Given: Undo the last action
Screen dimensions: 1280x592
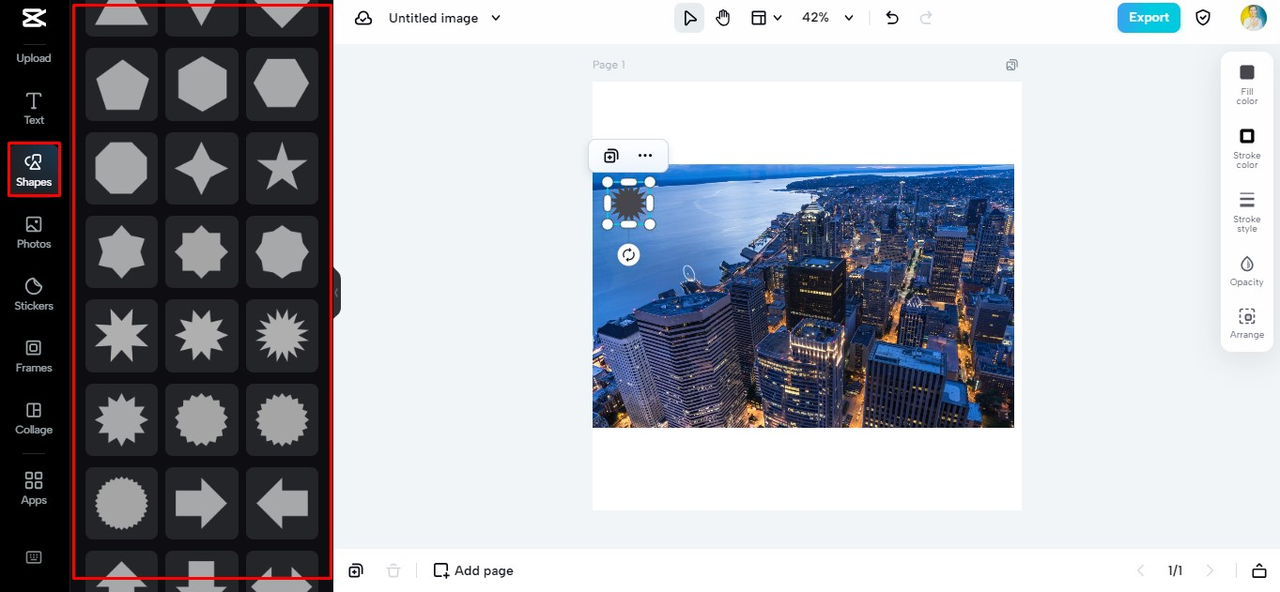Looking at the screenshot, I should [x=893, y=18].
